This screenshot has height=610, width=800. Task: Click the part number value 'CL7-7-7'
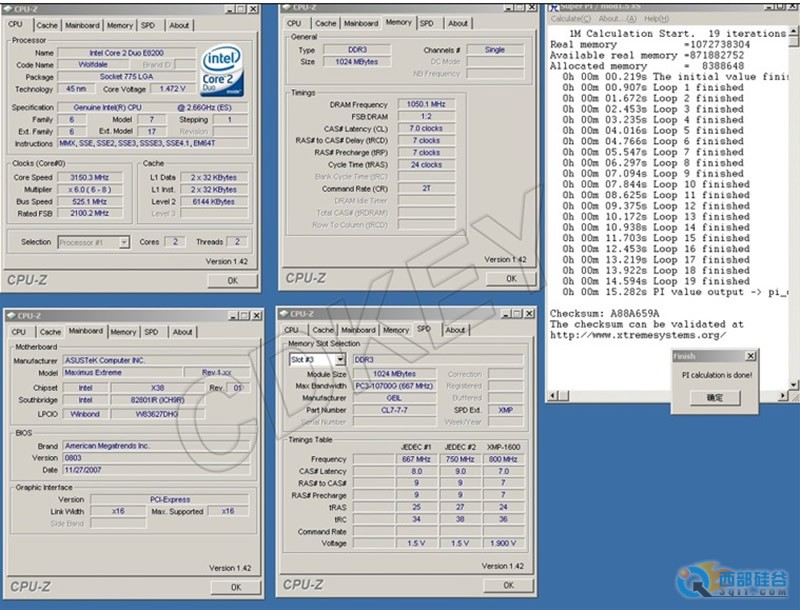pyautogui.click(x=394, y=410)
